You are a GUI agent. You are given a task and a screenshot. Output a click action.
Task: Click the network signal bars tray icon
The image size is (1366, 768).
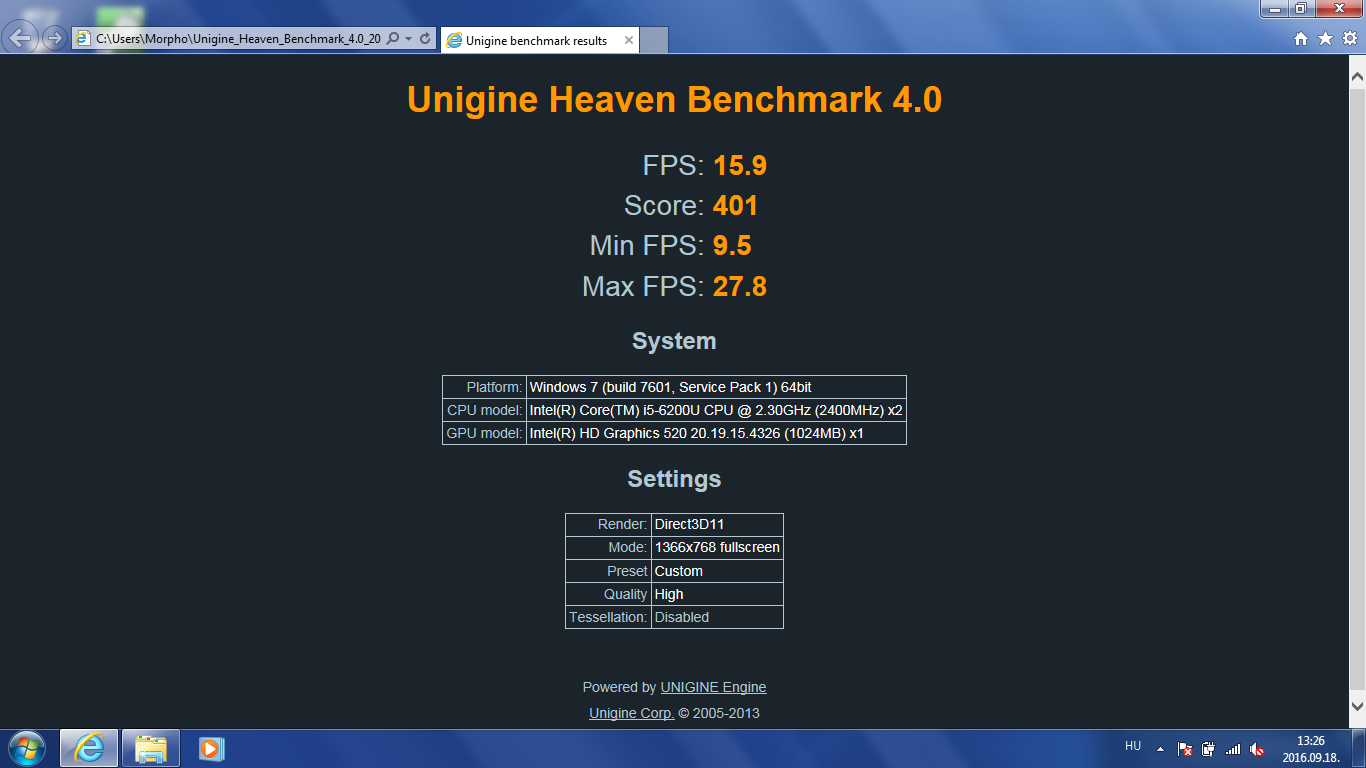coord(1233,748)
